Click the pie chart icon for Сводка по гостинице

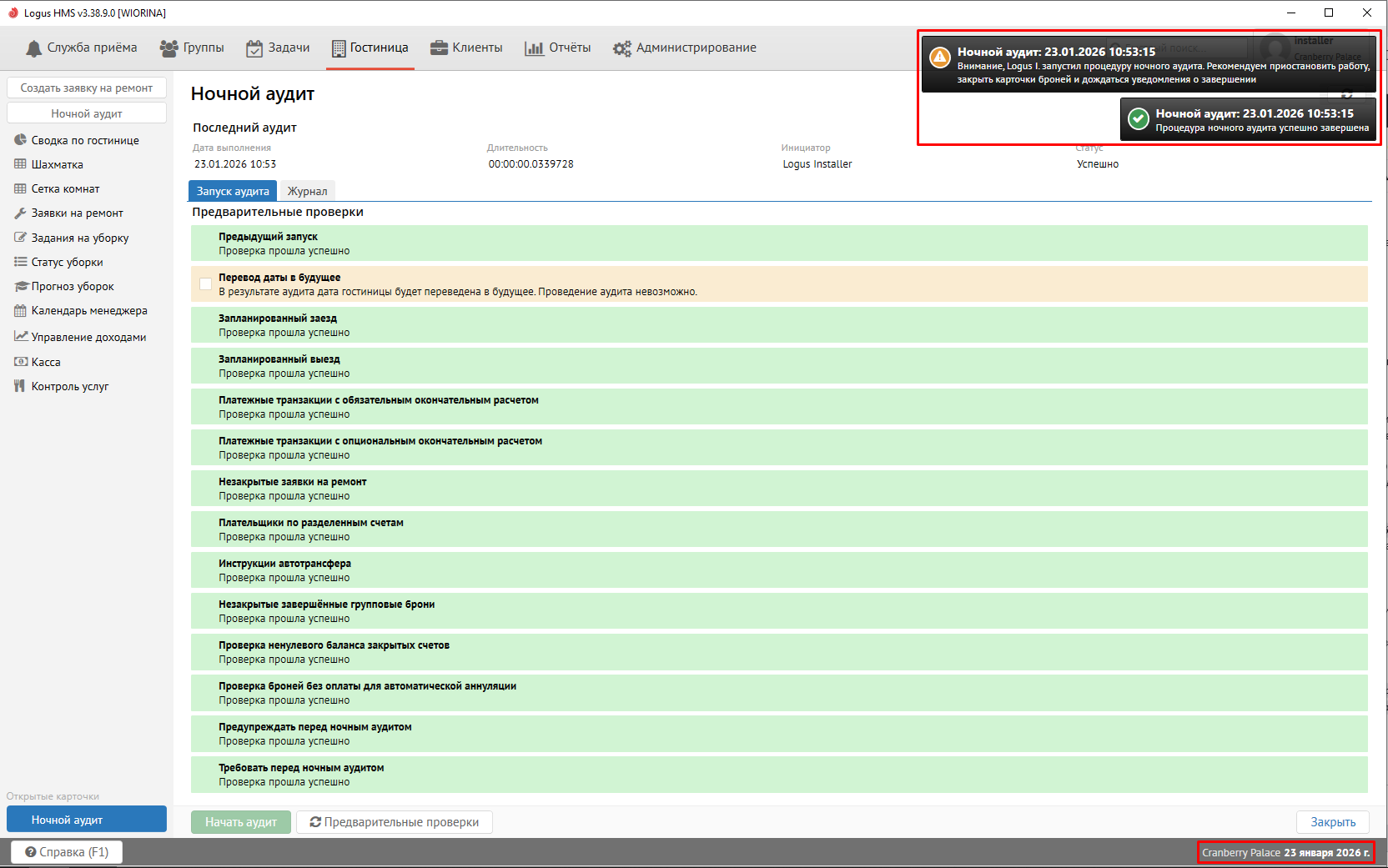21,140
